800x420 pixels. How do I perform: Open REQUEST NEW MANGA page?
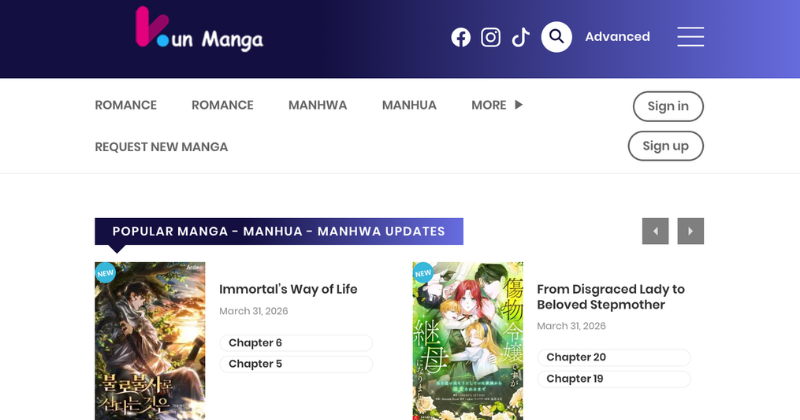tap(161, 147)
